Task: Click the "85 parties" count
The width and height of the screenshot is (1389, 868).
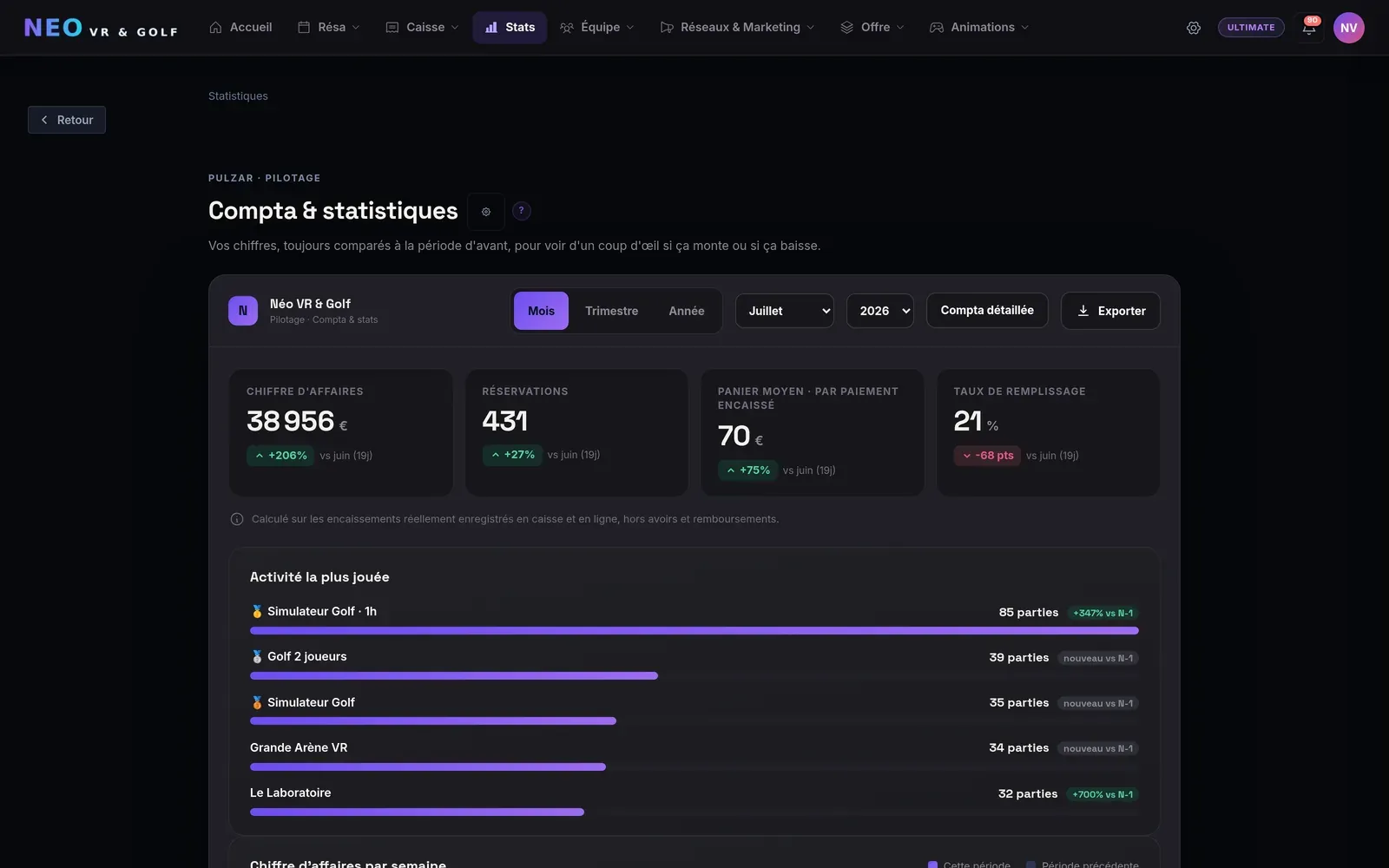Action: [x=1029, y=613]
